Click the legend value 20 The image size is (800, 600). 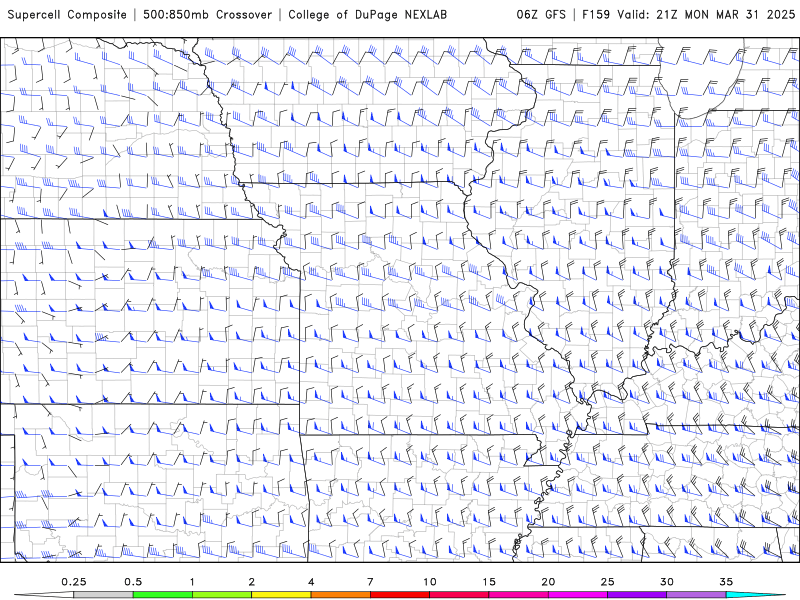click(x=548, y=582)
